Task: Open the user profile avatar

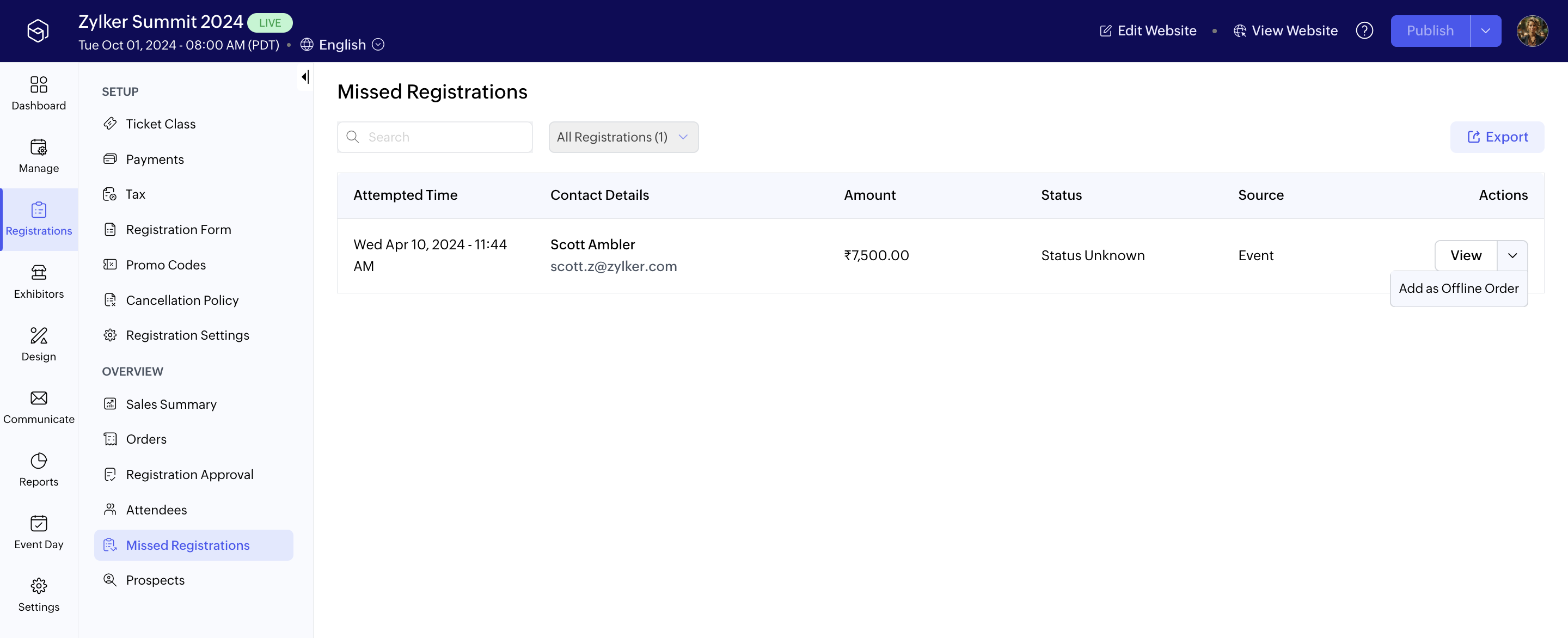Action: 1532,30
